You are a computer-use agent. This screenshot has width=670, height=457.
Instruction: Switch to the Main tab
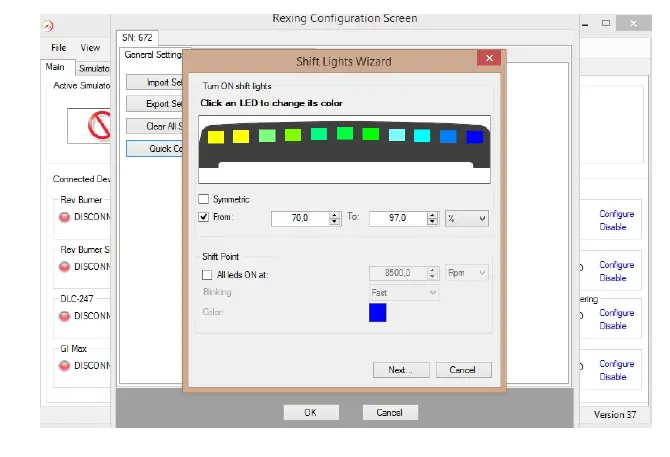tap(56, 67)
